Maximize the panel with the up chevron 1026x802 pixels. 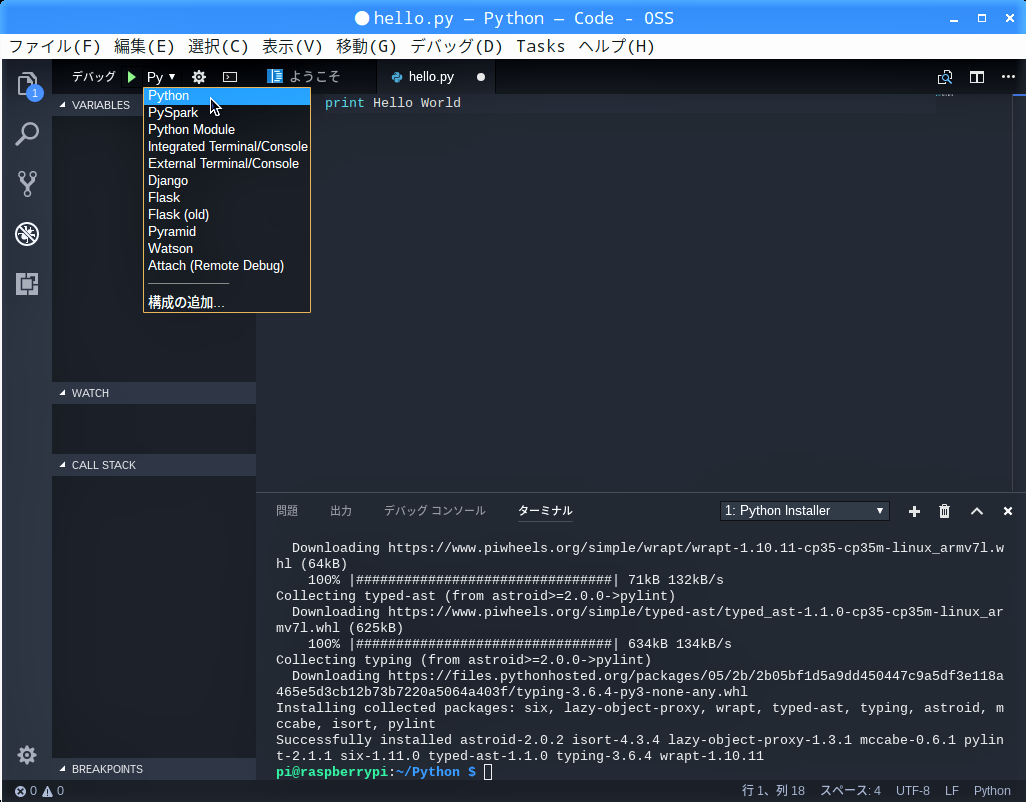976,511
